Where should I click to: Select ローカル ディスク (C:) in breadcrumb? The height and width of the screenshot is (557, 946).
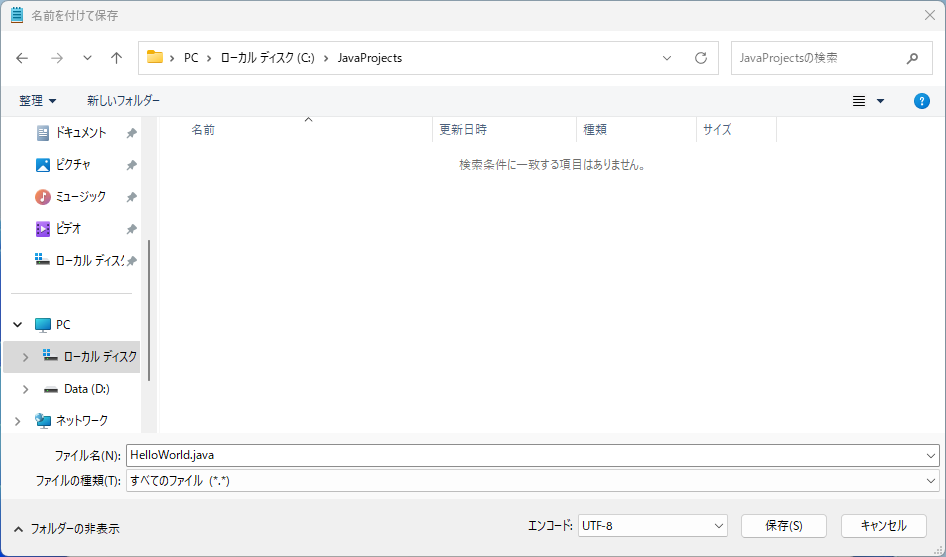(x=267, y=58)
